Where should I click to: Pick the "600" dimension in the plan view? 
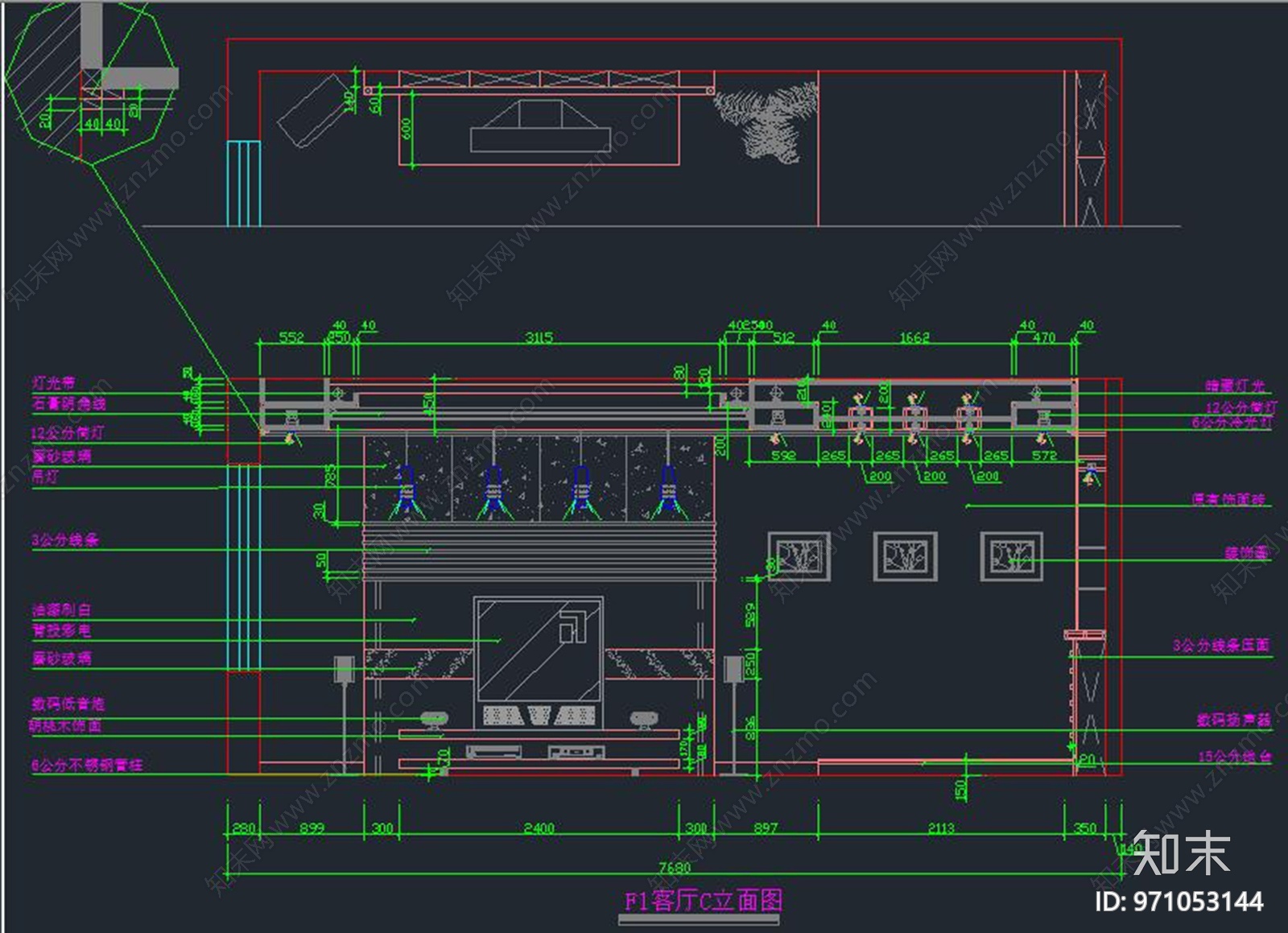(406, 128)
